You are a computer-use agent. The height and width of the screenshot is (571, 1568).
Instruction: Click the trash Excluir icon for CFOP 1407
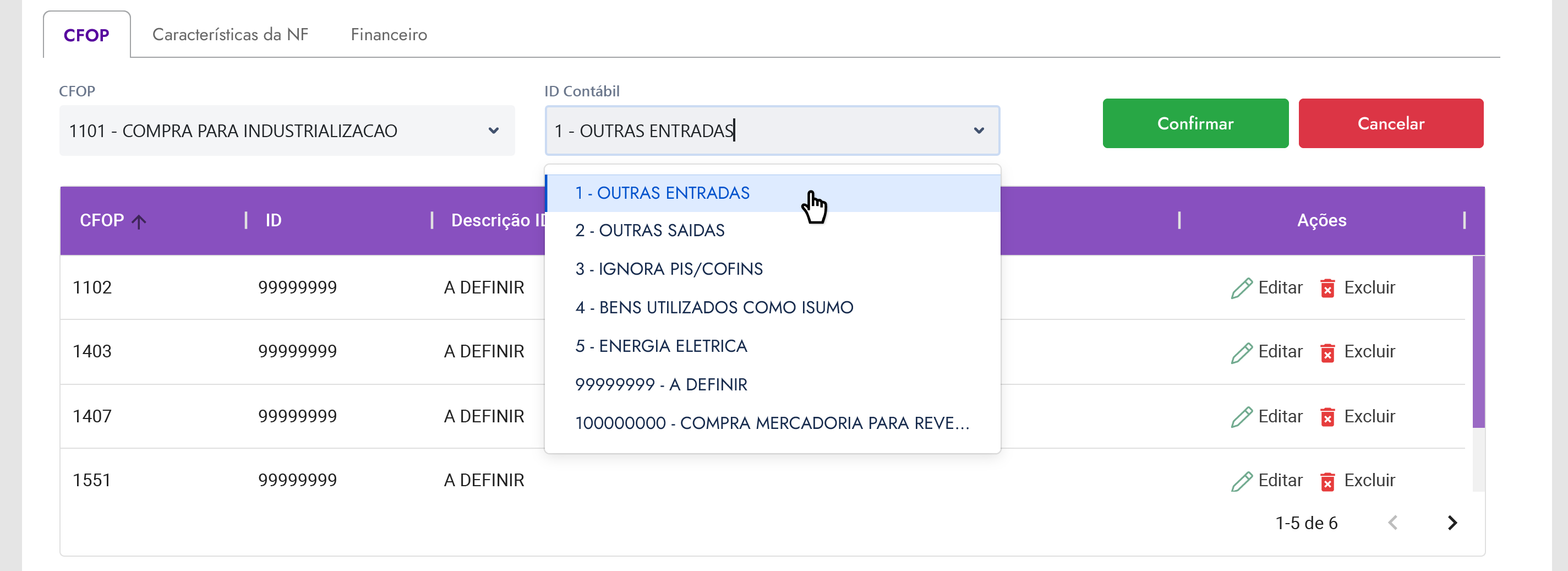tap(1327, 417)
